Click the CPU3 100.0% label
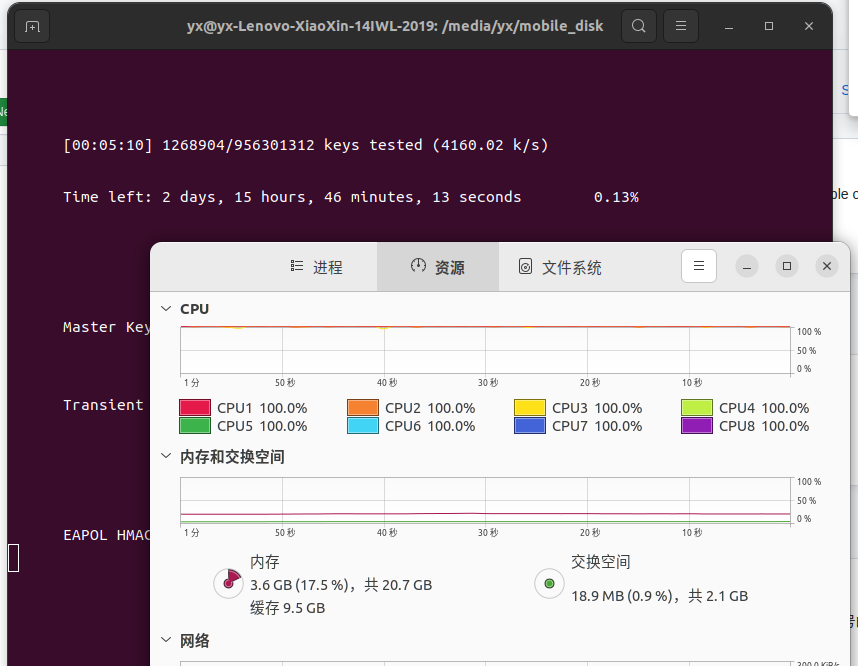This screenshot has height=666, width=858. point(597,408)
